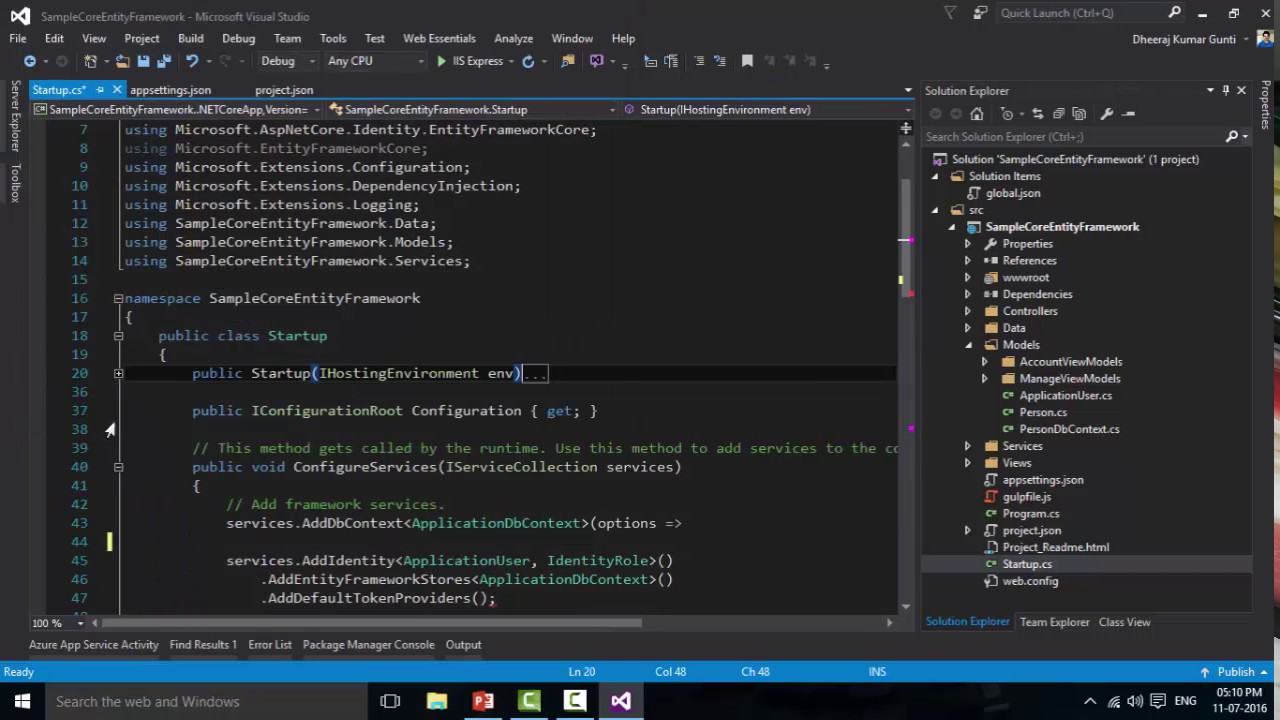Click the notifications flag icon in title bar

(x=950, y=13)
